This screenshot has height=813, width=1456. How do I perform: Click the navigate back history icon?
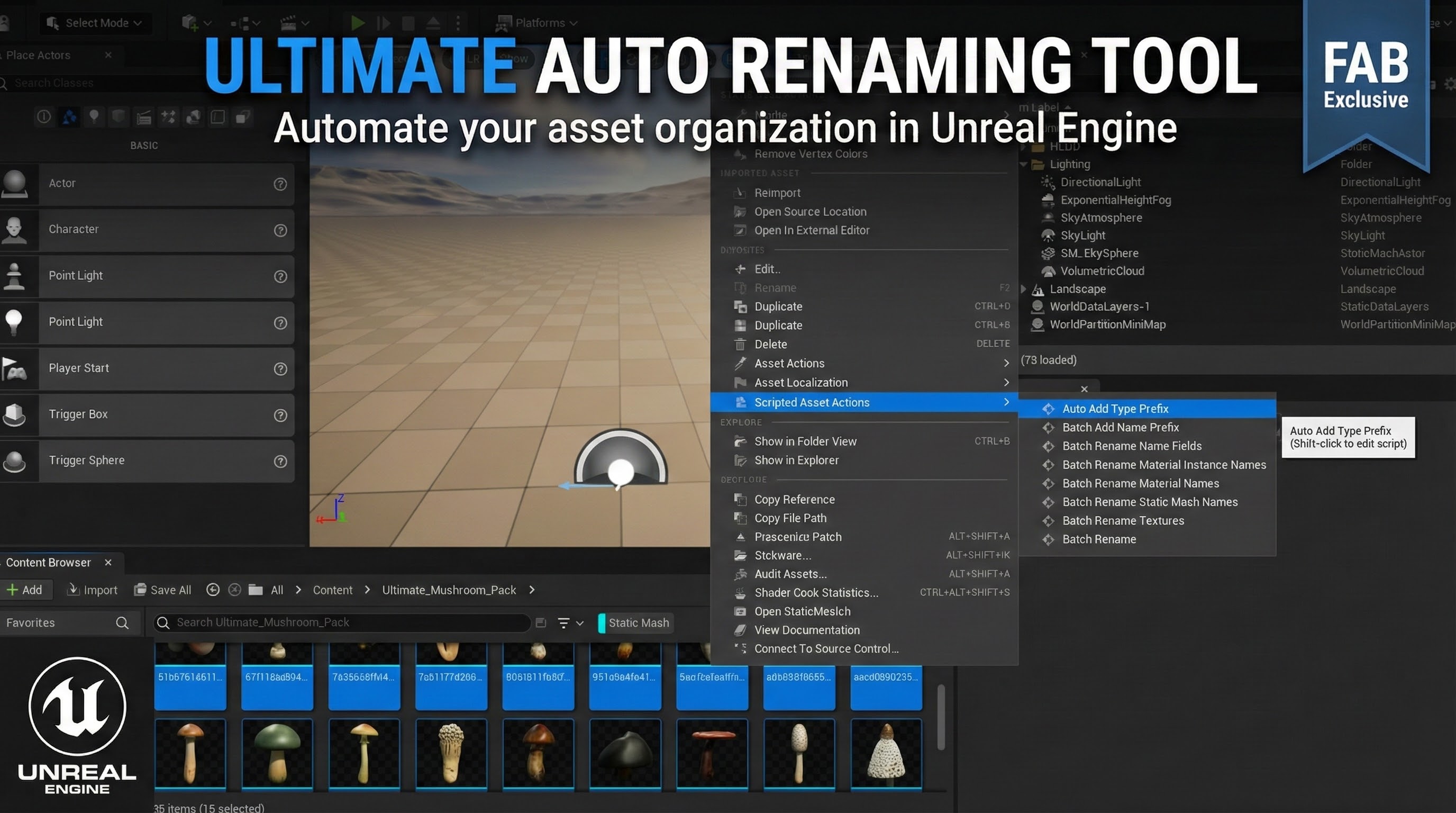pyautogui.click(x=213, y=590)
